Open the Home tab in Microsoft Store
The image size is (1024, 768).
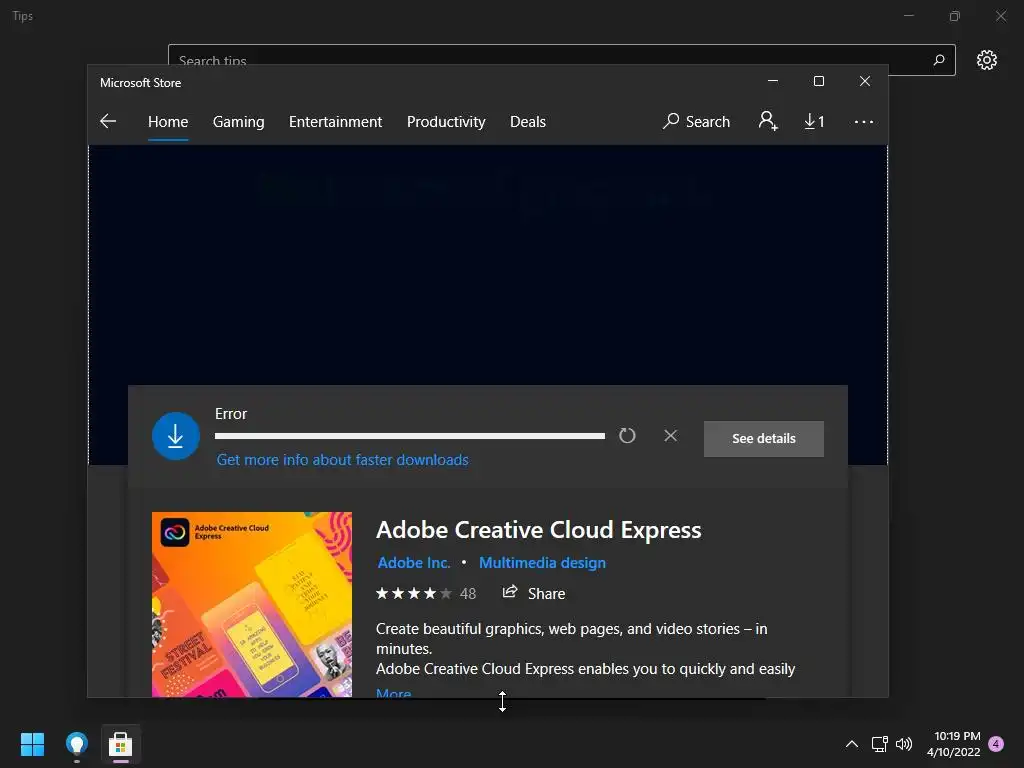pyautogui.click(x=168, y=121)
